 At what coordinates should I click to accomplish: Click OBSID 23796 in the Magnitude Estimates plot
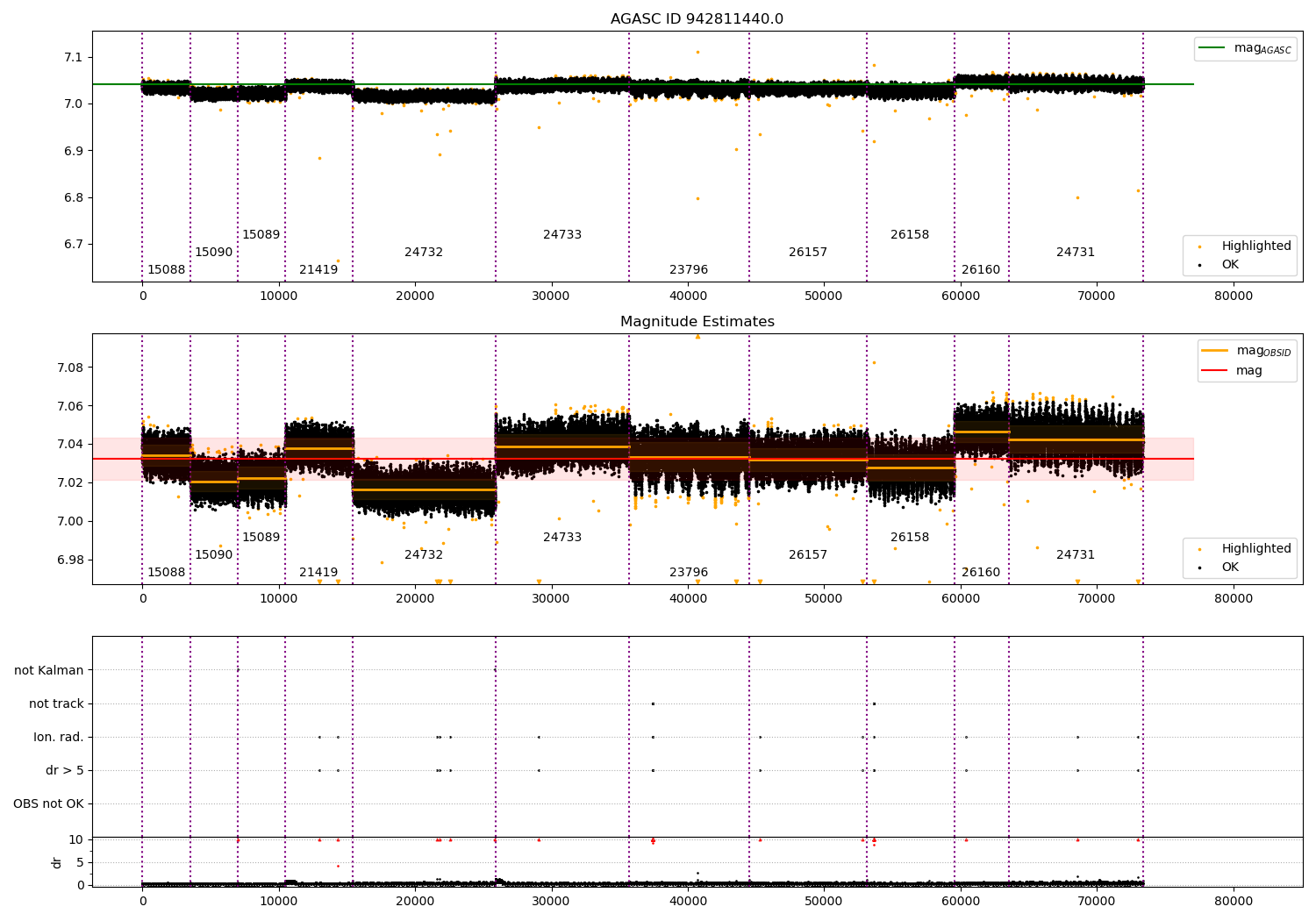point(689,572)
